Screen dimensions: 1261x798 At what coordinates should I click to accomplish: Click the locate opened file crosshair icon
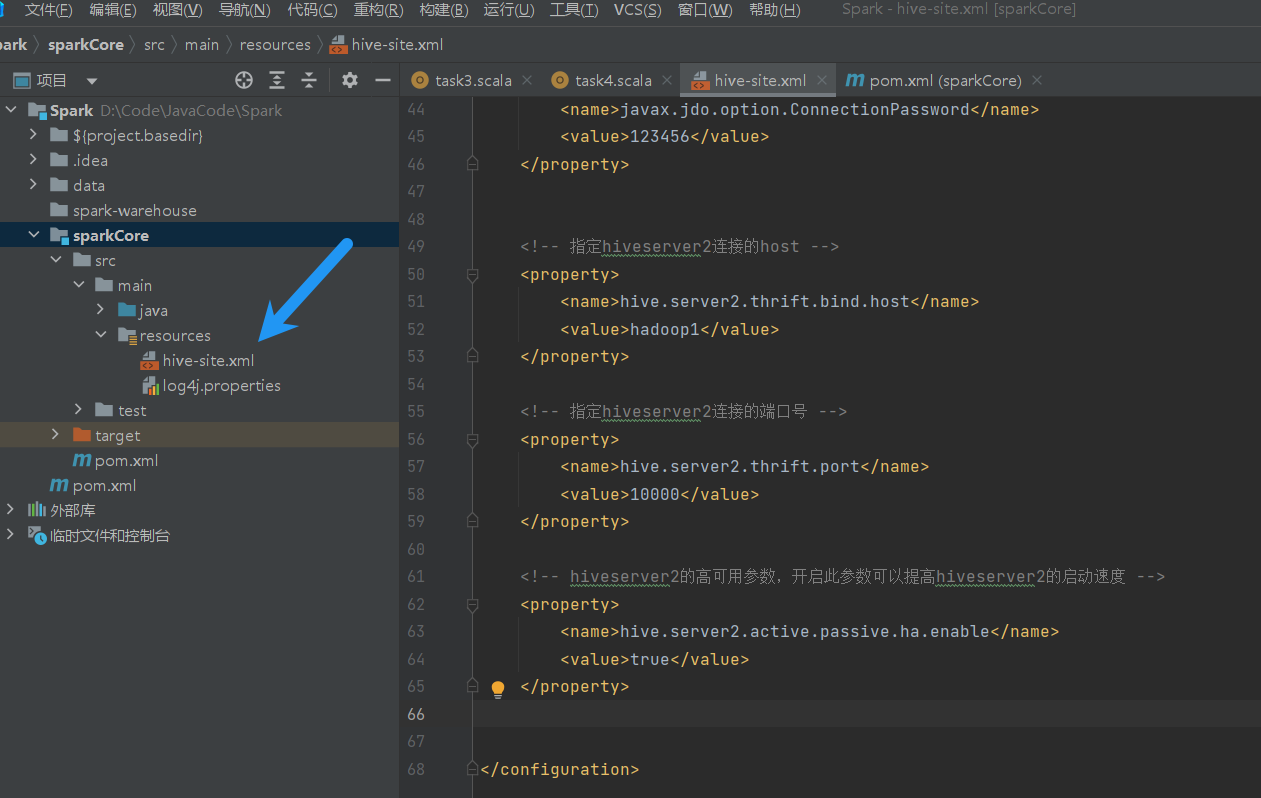tap(244, 80)
